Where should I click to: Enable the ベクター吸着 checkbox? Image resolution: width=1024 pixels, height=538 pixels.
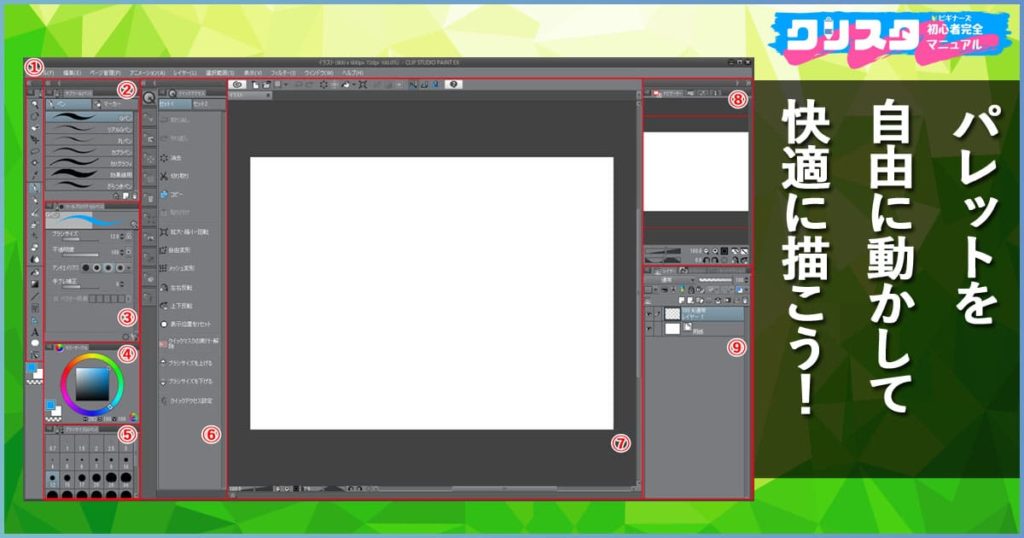tap(56, 298)
